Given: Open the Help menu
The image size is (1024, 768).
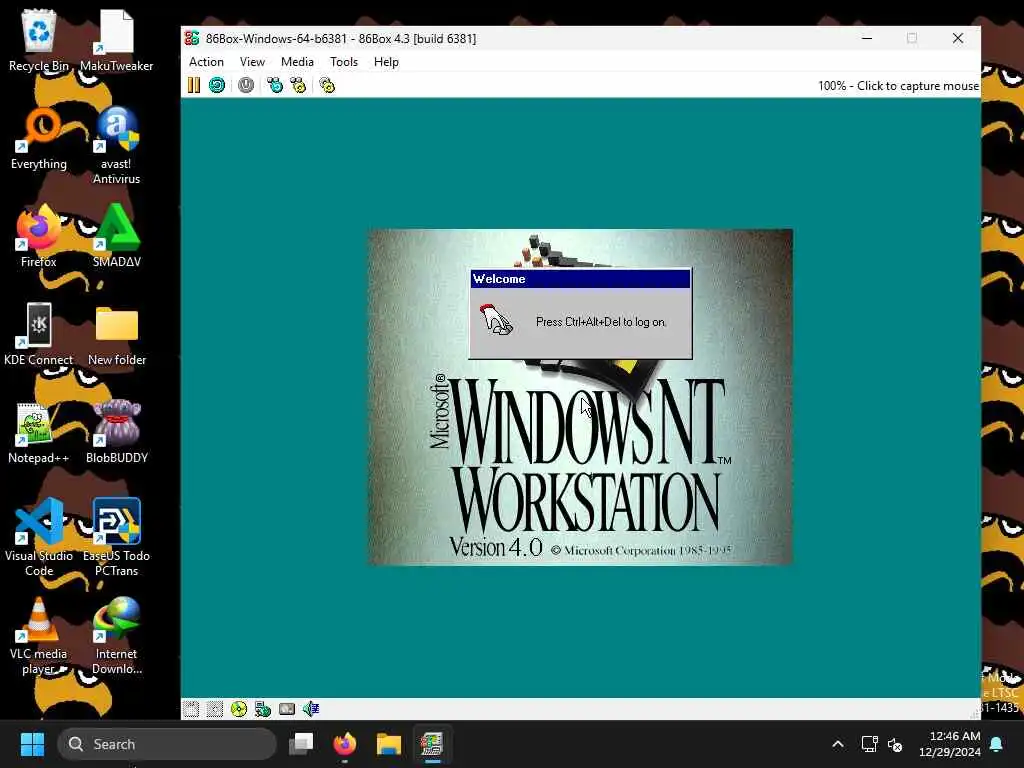Looking at the screenshot, I should (386, 62).
